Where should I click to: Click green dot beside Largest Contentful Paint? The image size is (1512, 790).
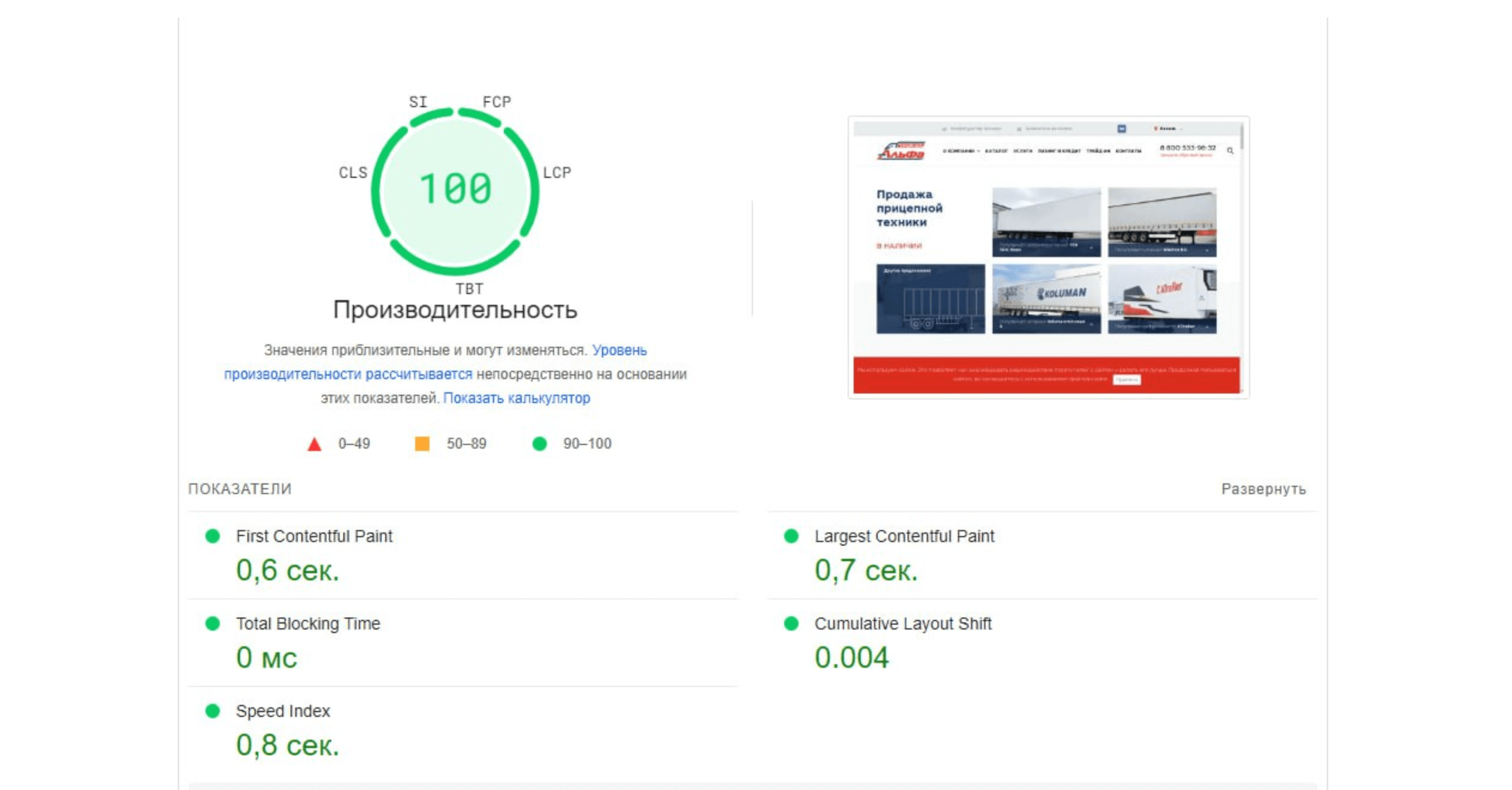coord(791,536)
